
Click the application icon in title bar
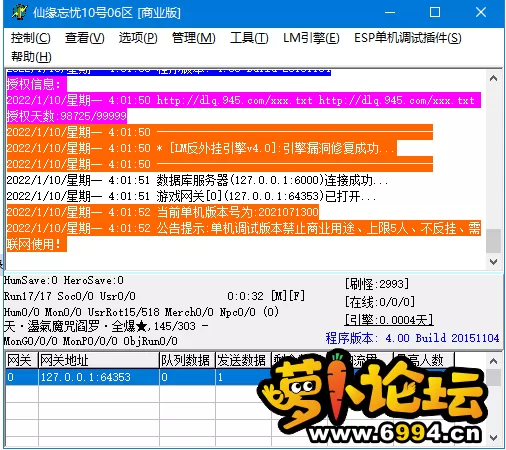coord(19,12)
